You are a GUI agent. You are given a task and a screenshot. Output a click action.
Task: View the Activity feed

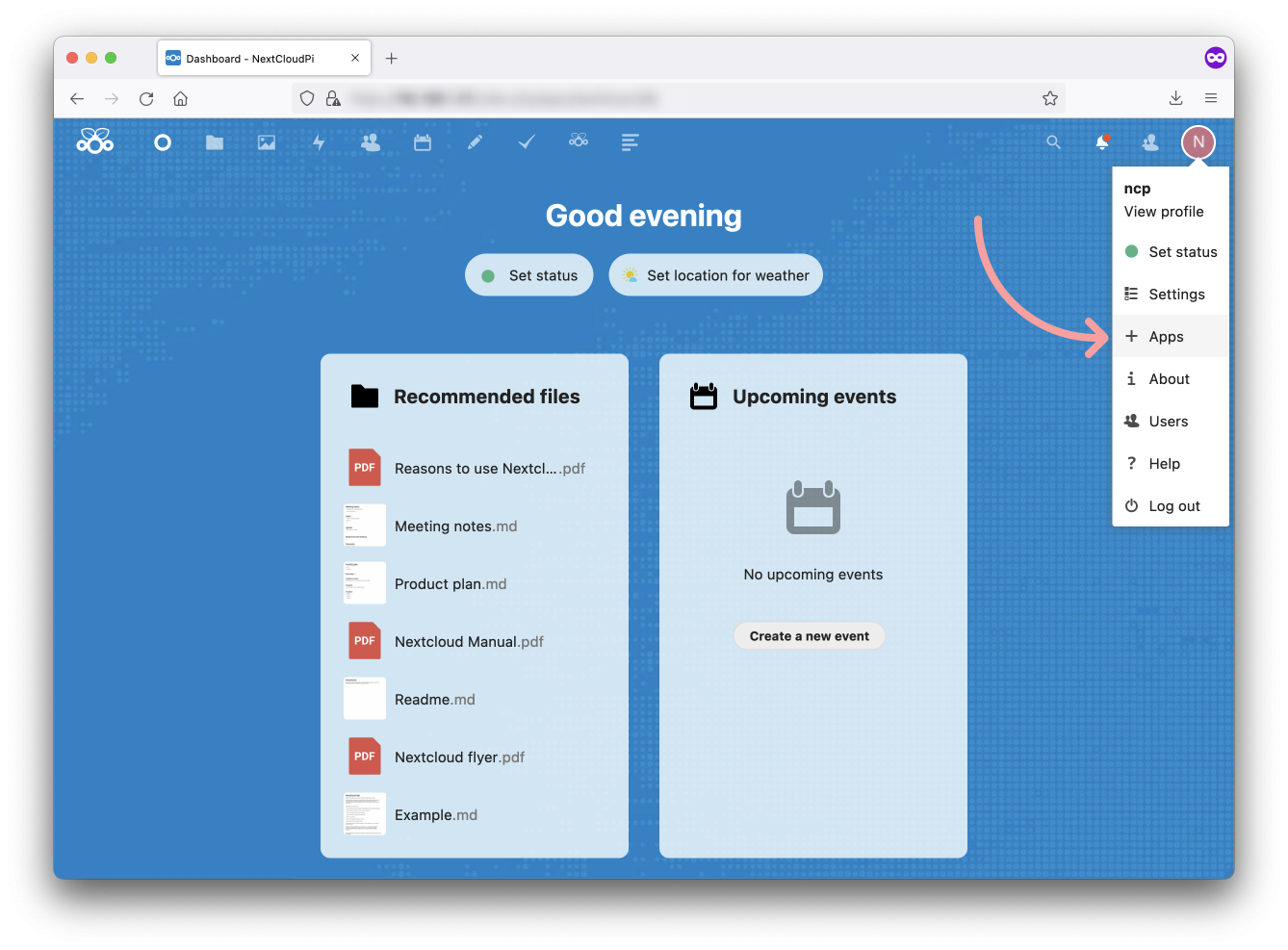318,141
